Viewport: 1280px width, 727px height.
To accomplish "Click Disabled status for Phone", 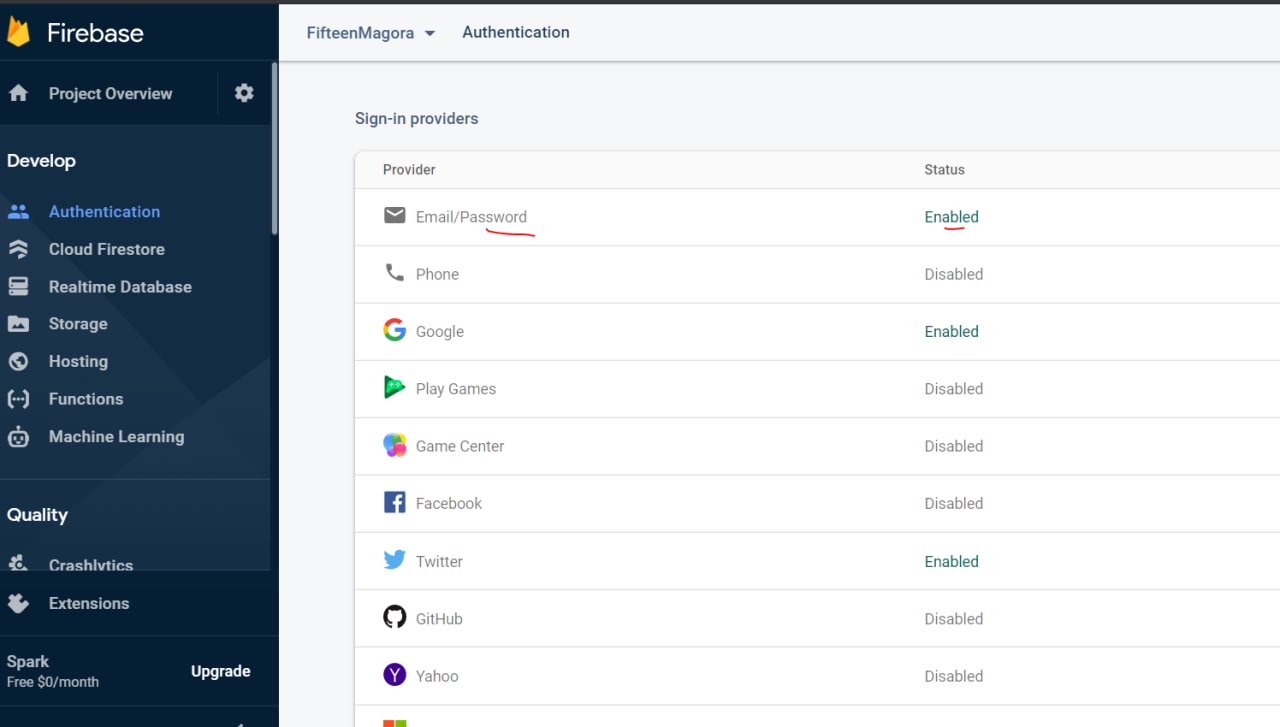I will pos(953,274).
